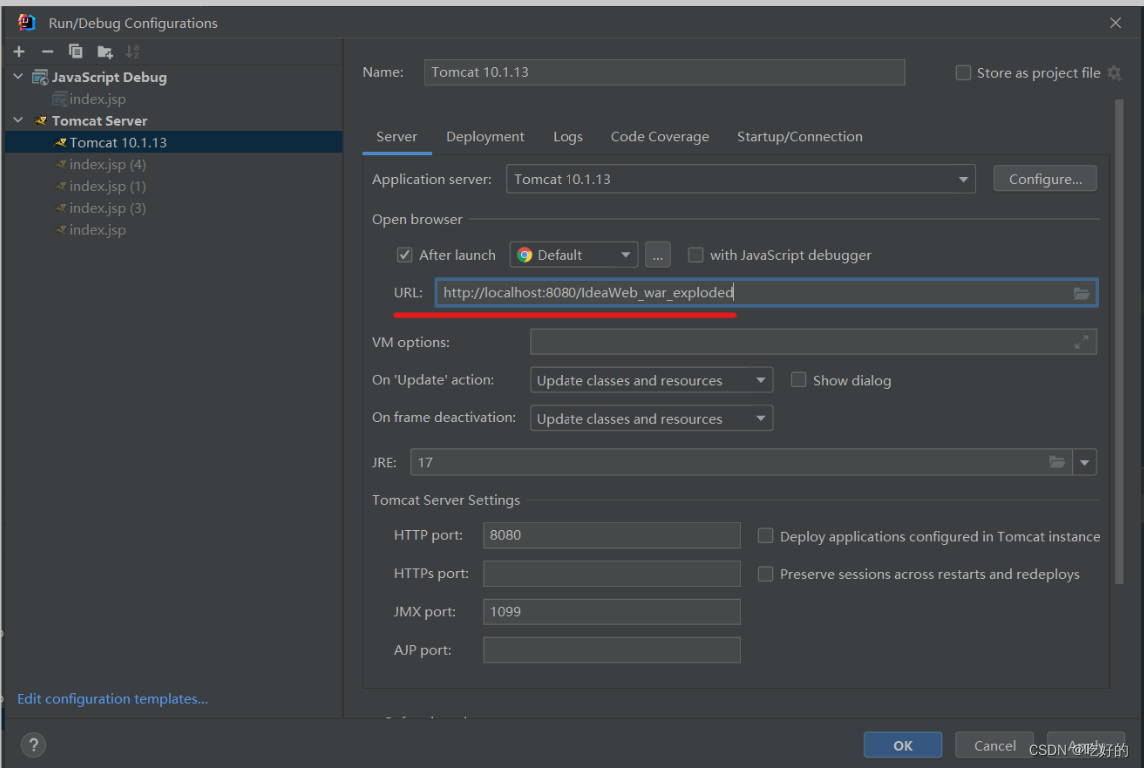
Task: Switch to the Startup/Connection tab
Action: pos(800,137)
